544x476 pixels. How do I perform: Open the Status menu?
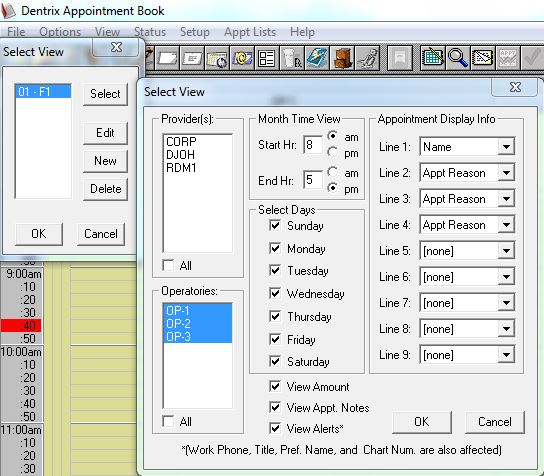(x=150, y=32)
